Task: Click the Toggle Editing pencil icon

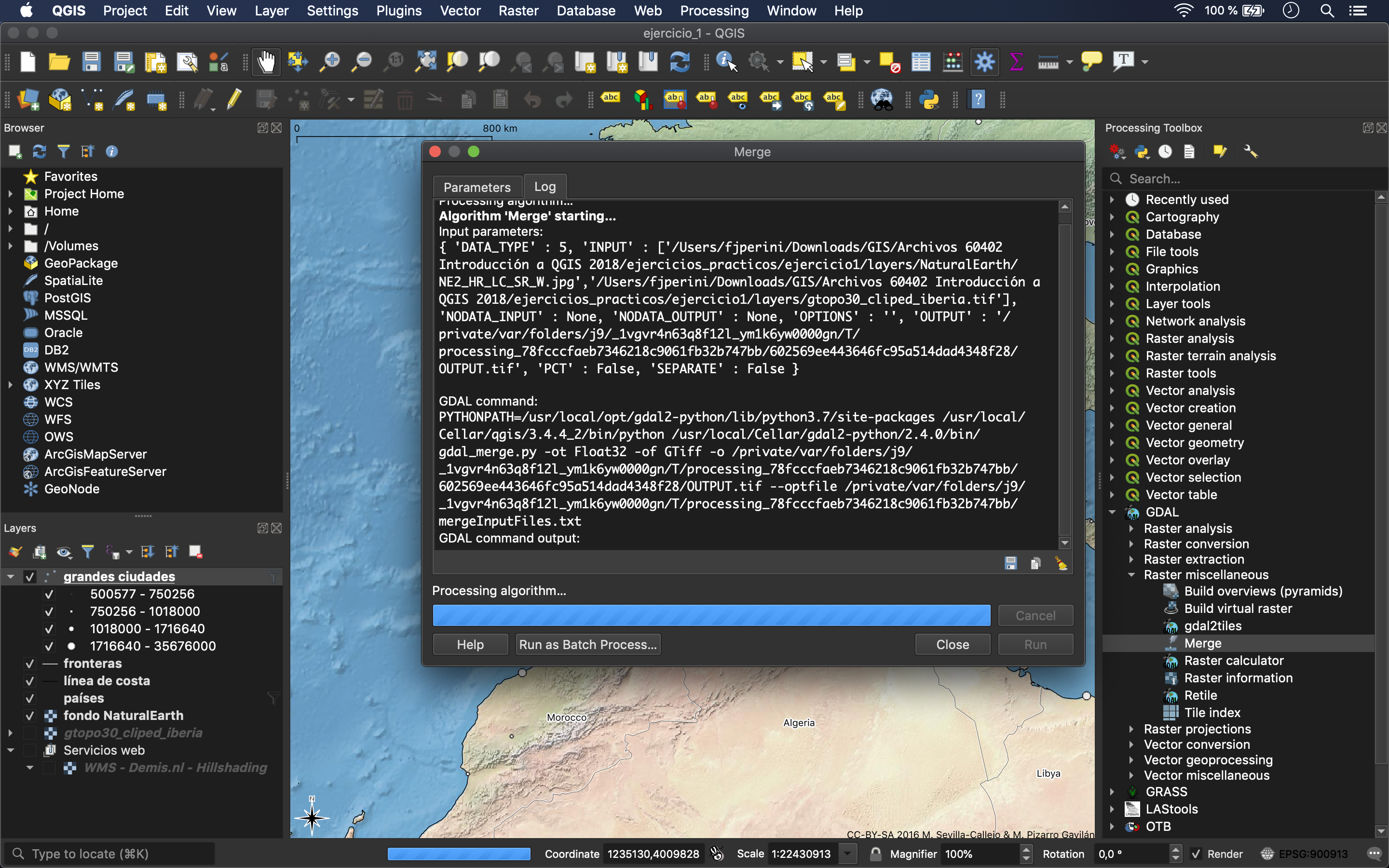Action: pyautogui.click(x=233, y=100)
